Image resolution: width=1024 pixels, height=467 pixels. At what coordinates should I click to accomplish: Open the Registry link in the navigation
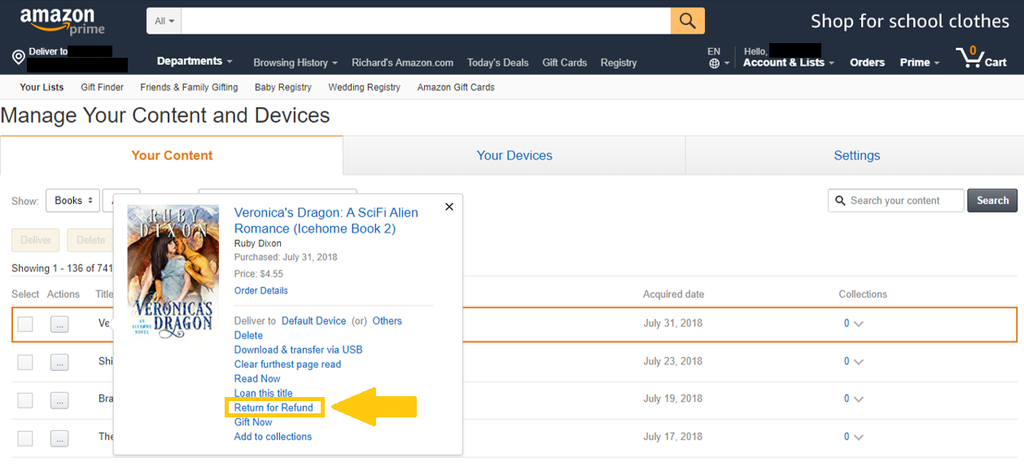tap(618, 63)
